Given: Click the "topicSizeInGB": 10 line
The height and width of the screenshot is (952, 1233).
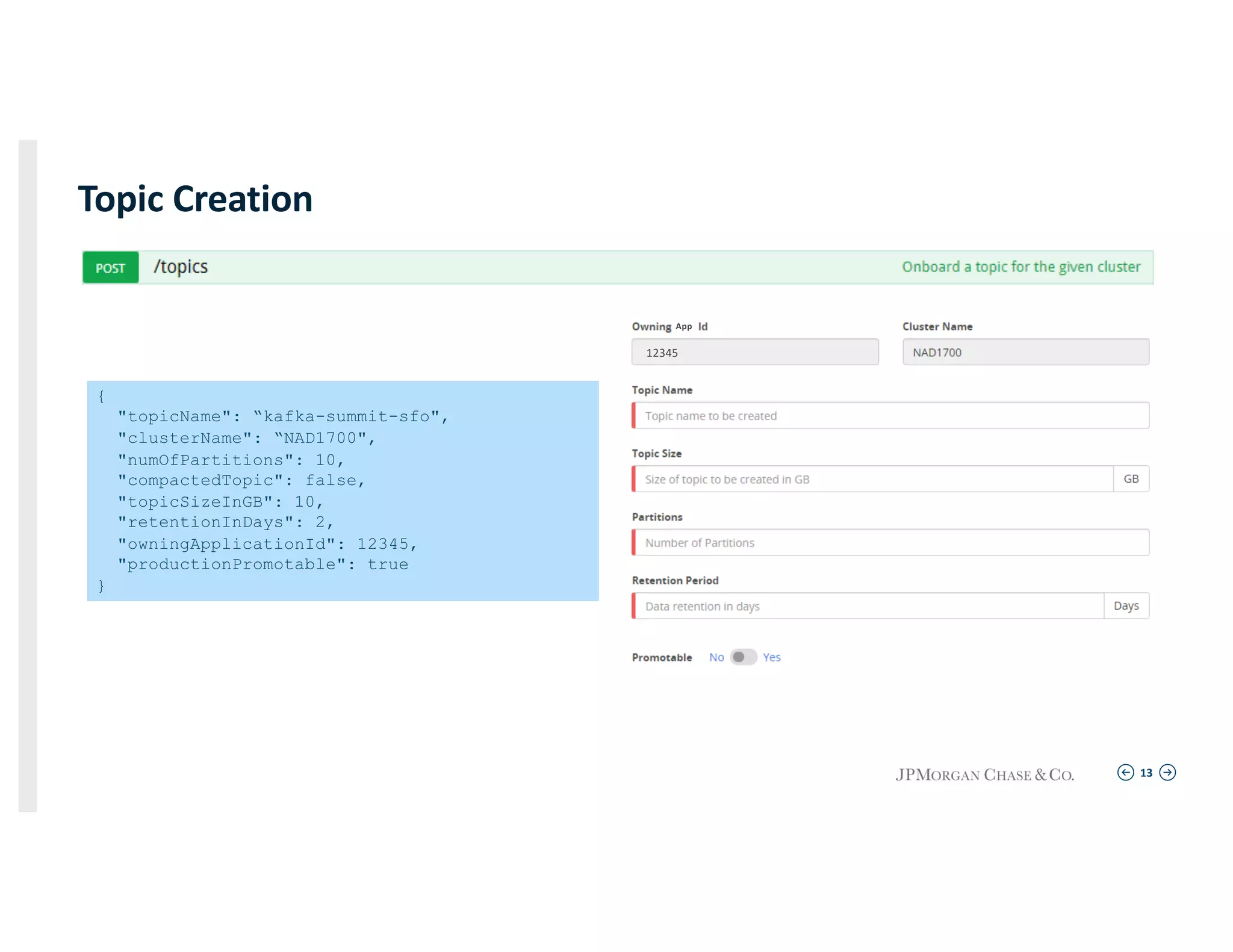Looking at the screenshot, I should point(220,502).
